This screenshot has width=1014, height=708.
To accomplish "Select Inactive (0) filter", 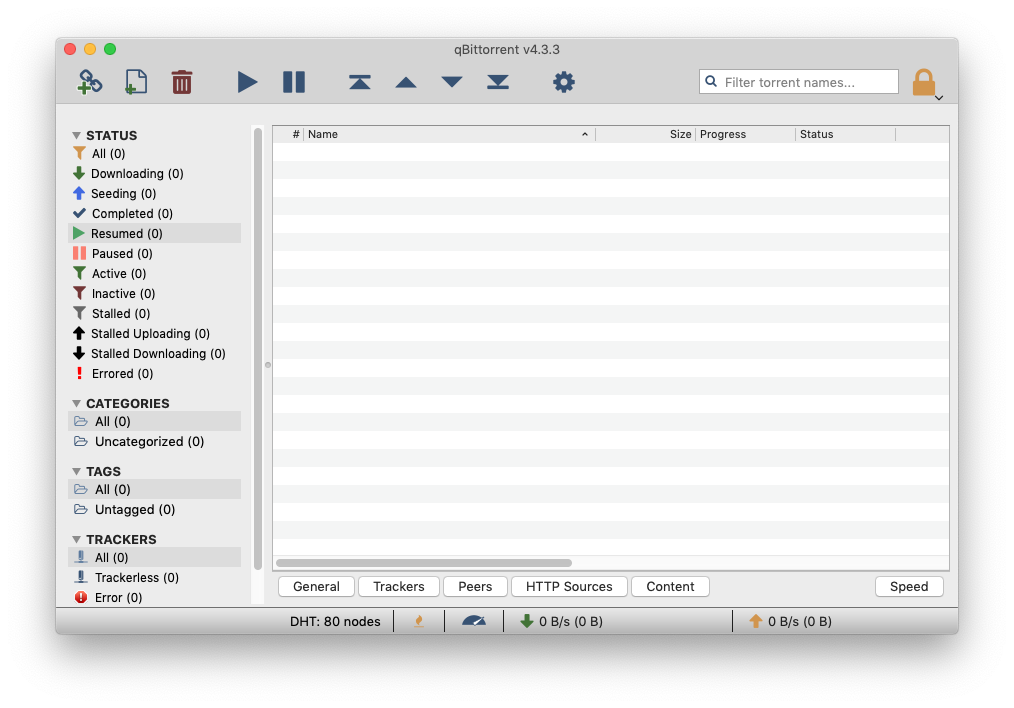I will (154, 294).
